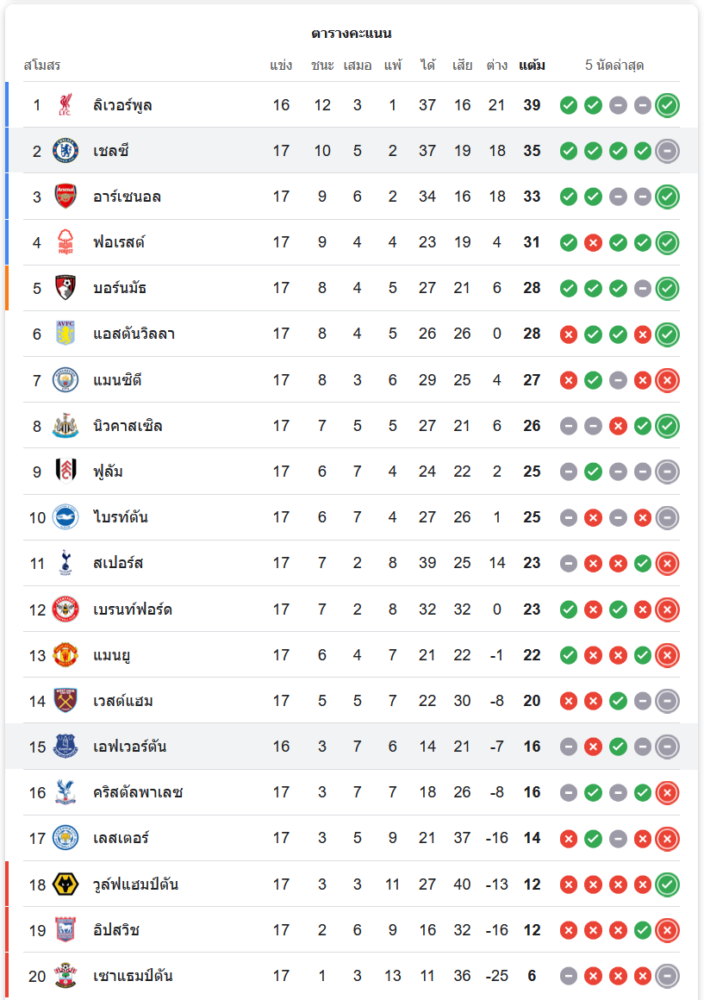Click the Wolverhampton wolf crest icon
The height and width of the screenshot is (1000, 704).
[65, 884]
